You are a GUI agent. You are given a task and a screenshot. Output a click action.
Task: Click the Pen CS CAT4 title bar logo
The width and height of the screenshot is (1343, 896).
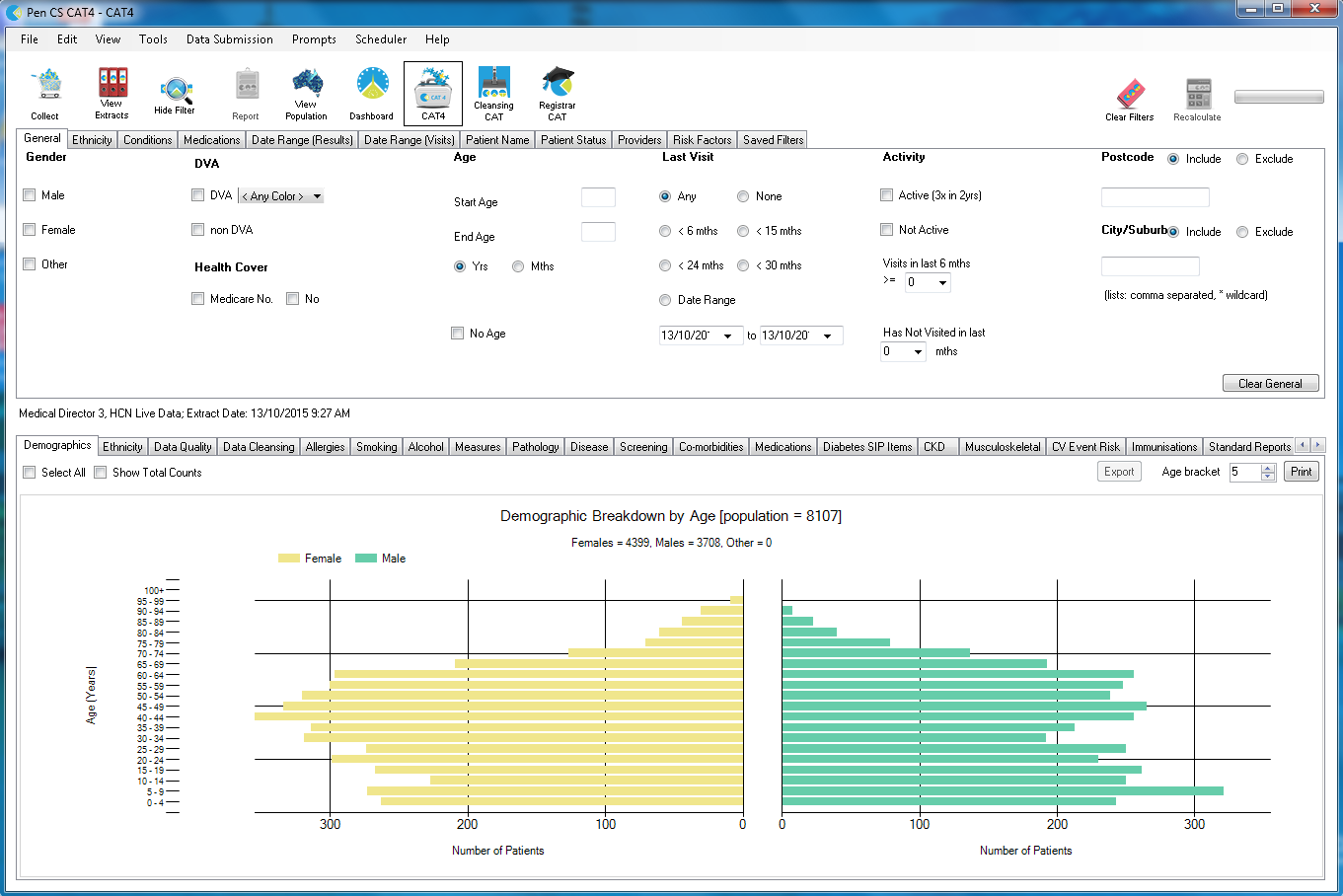coord(14,12)
